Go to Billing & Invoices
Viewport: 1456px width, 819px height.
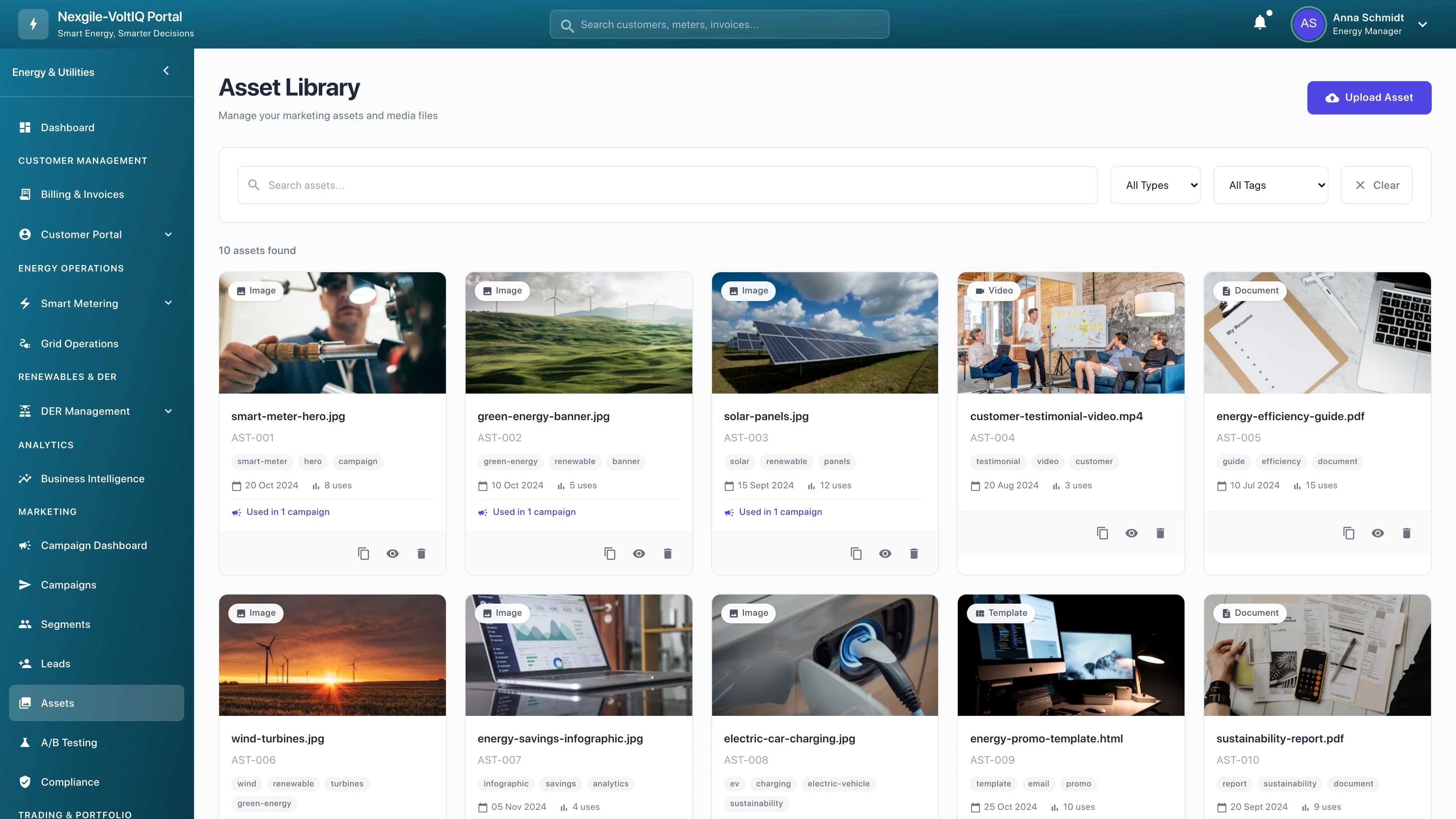(83, 195)
